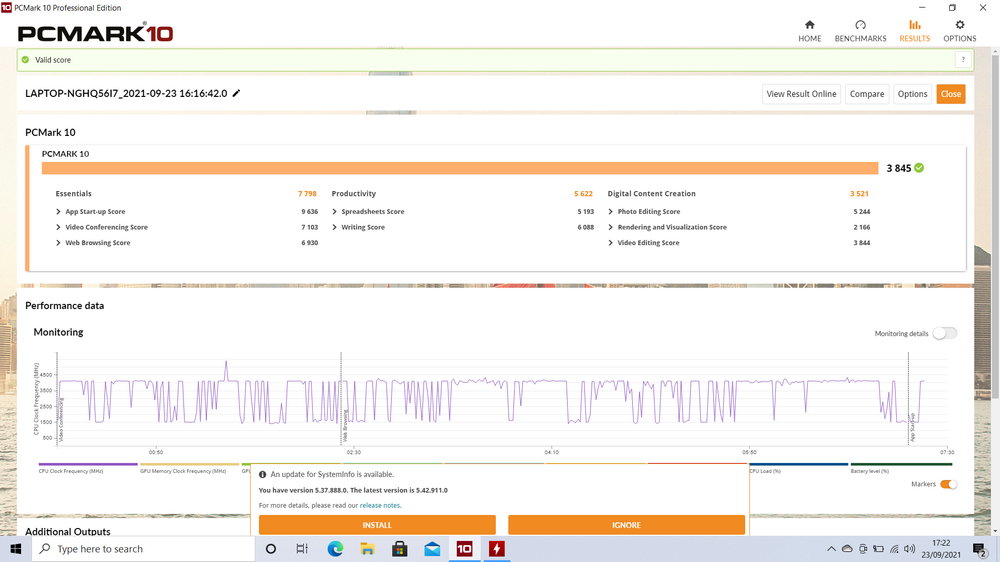
Task: Open Wi-Fi network tray icon
Action: (x=894, y=549)
